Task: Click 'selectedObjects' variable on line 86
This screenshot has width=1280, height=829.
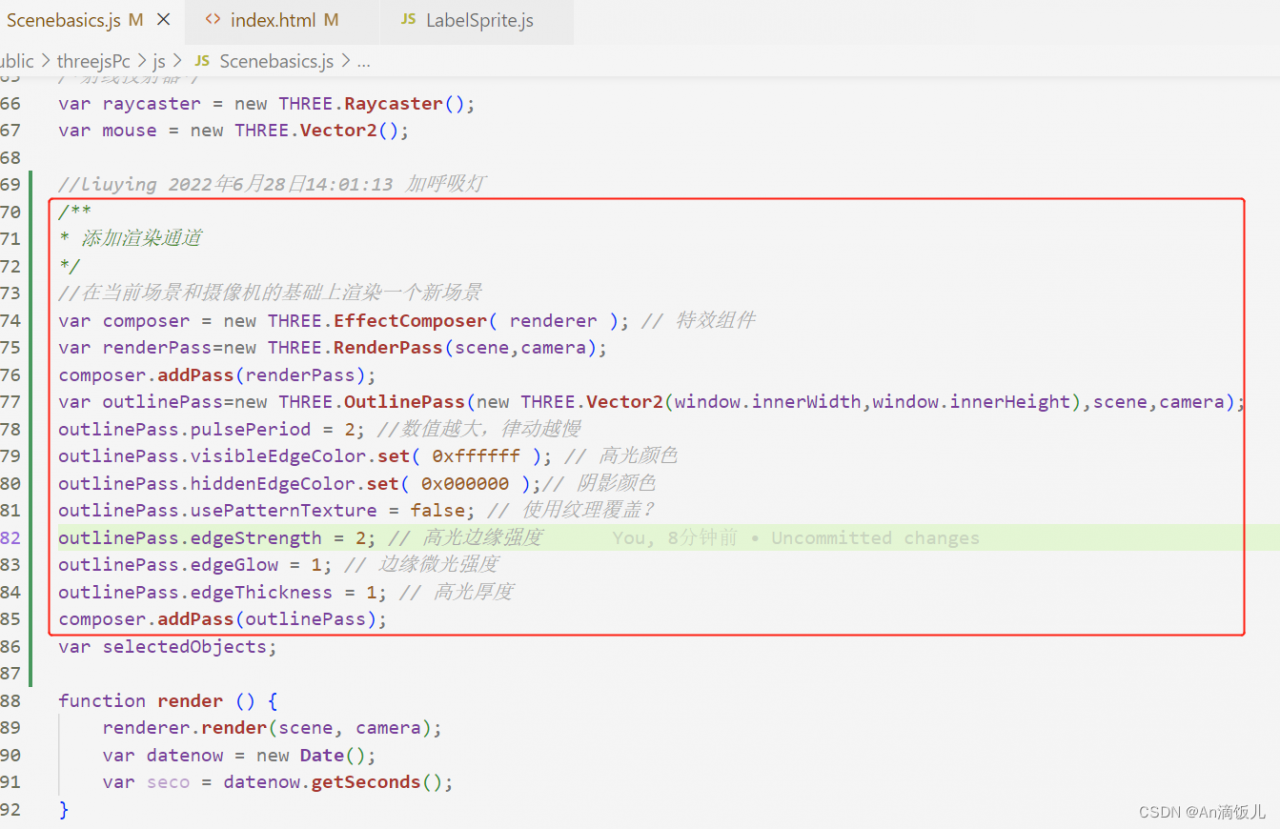Action: coord(185,647)
